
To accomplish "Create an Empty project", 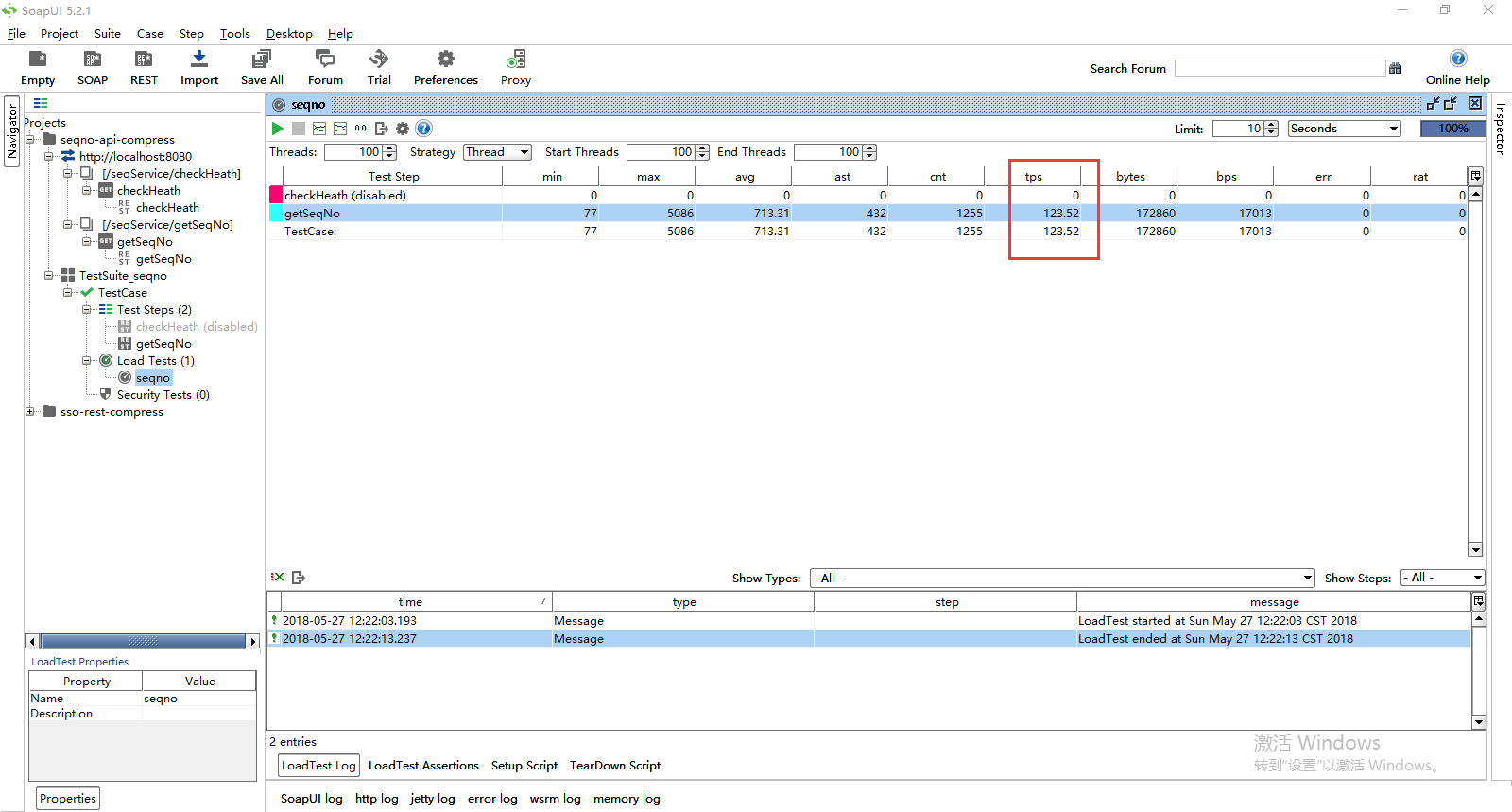I will tap(38, 68).
